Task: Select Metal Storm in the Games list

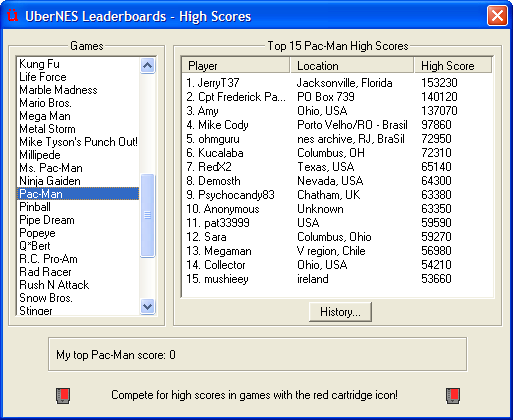Action: (x=78, y=129)
